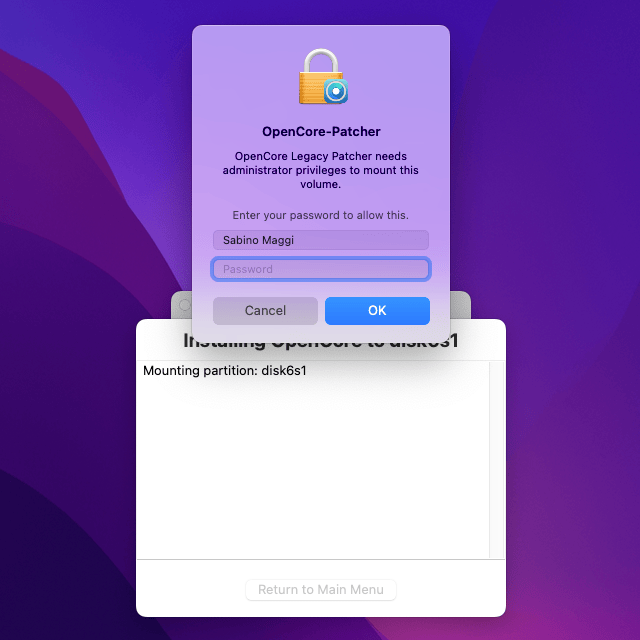Cancel the administrator password prompt
640x640 pixels.
click(265, 311)
